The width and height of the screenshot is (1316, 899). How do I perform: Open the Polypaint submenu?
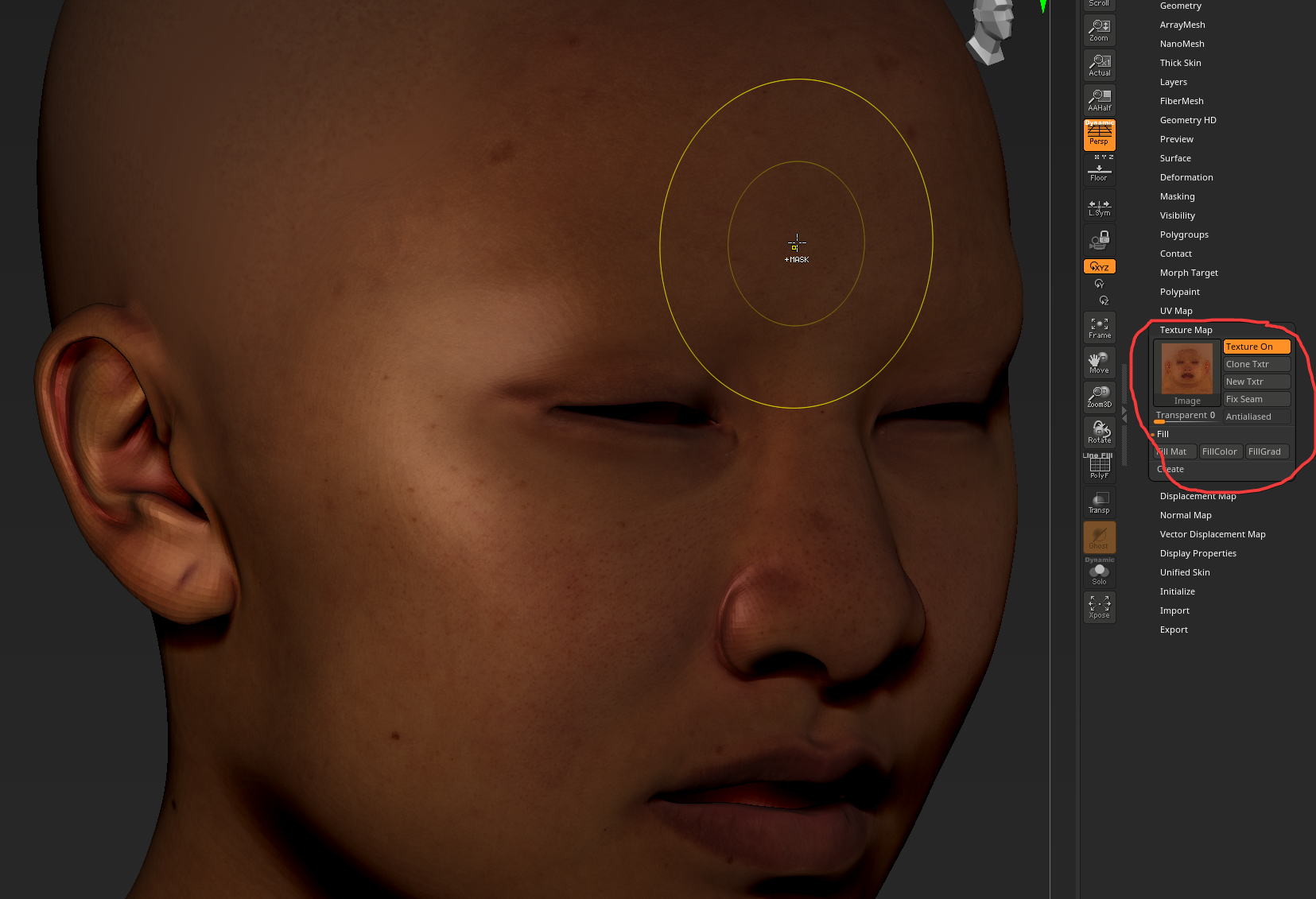pyautogui.click(x=1179, y=292)
